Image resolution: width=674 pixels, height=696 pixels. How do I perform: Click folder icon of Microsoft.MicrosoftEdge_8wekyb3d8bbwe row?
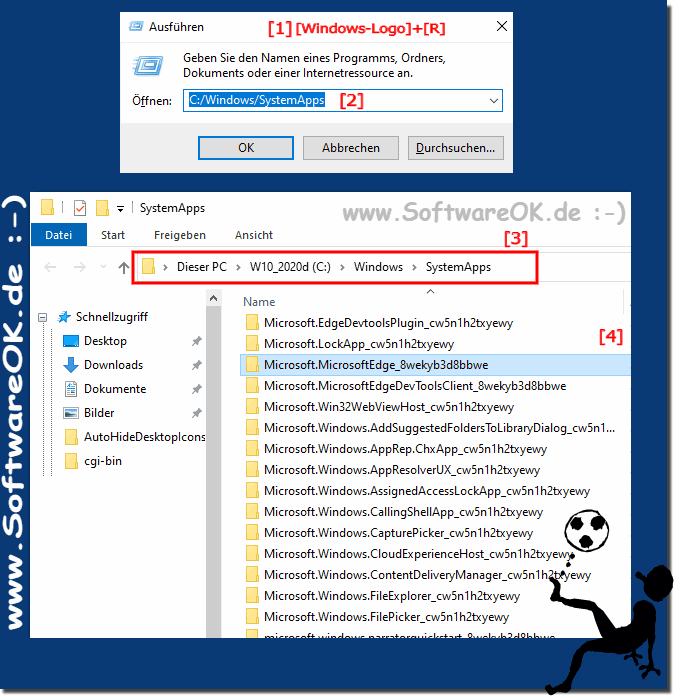point(252,364)
